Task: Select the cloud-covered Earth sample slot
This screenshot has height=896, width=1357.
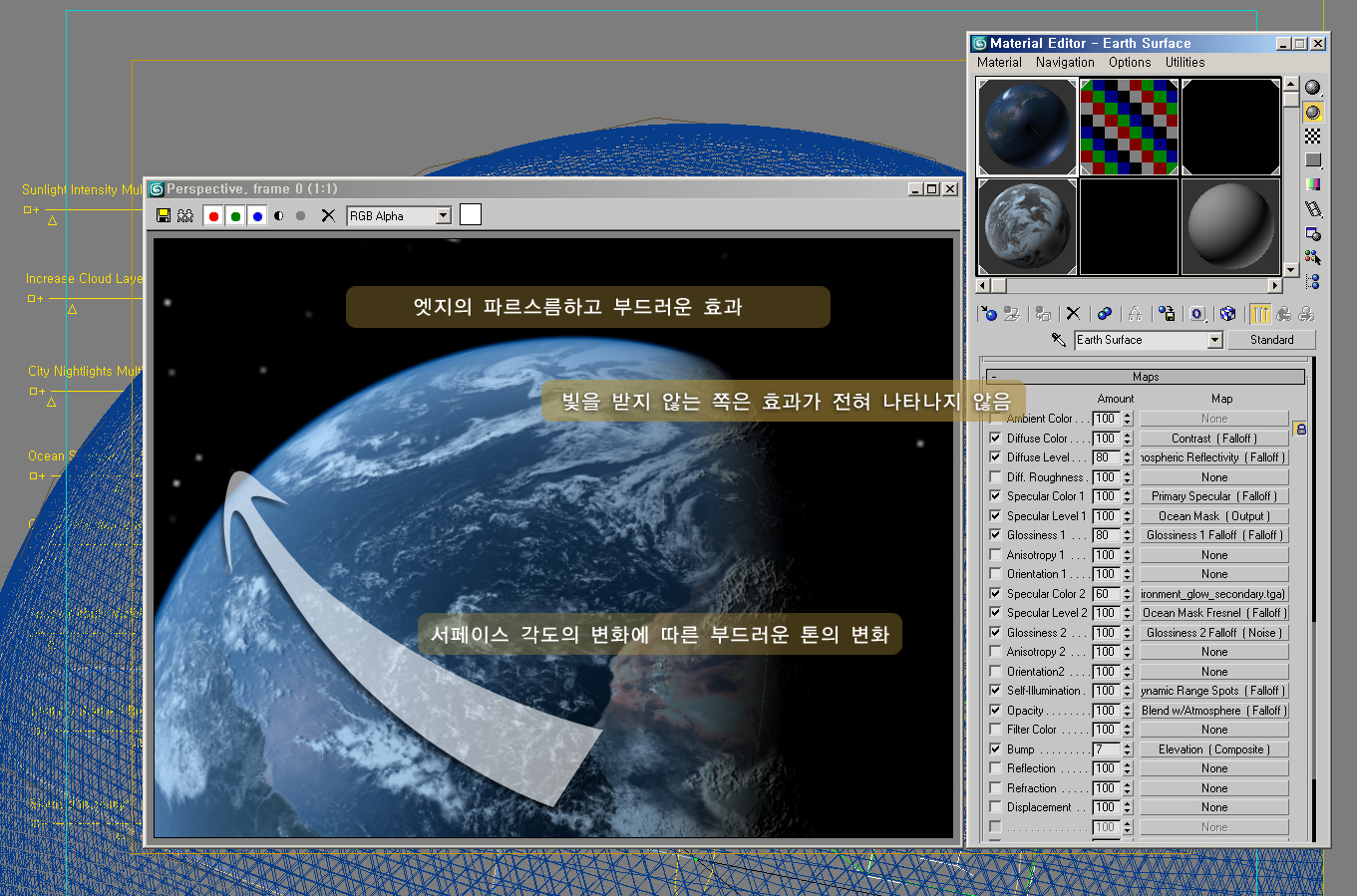Action: (x=1027, y=226)
